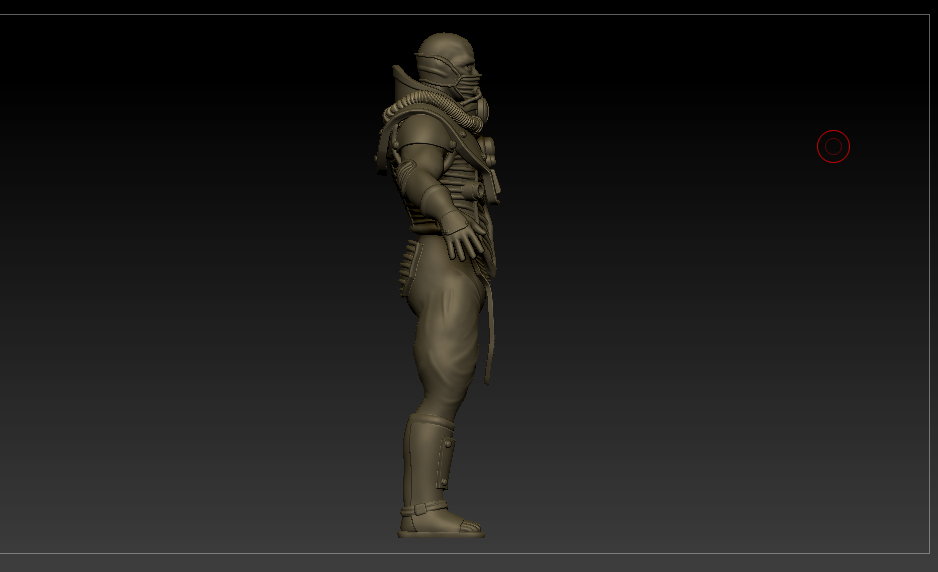This screenshot has height=572, width=938.
Task: Click the character model's armored boot shin
Action: pyautogui.click(x=428, y=458)
